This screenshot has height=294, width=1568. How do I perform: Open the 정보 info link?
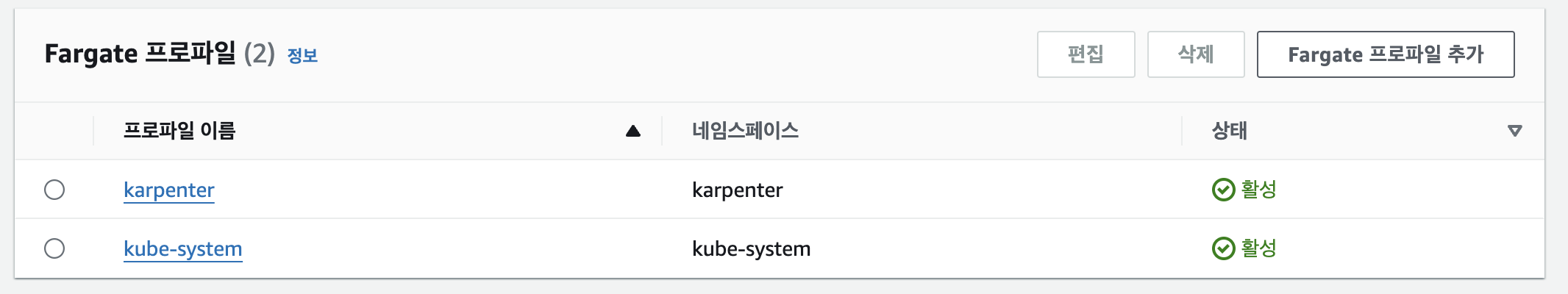click(302, 55)
